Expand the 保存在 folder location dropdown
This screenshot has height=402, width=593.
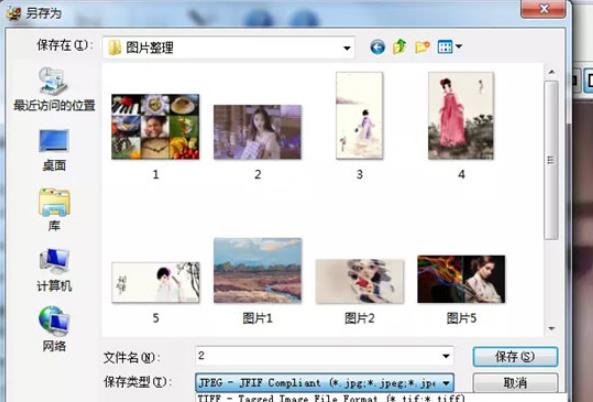[x=346, y=48]
